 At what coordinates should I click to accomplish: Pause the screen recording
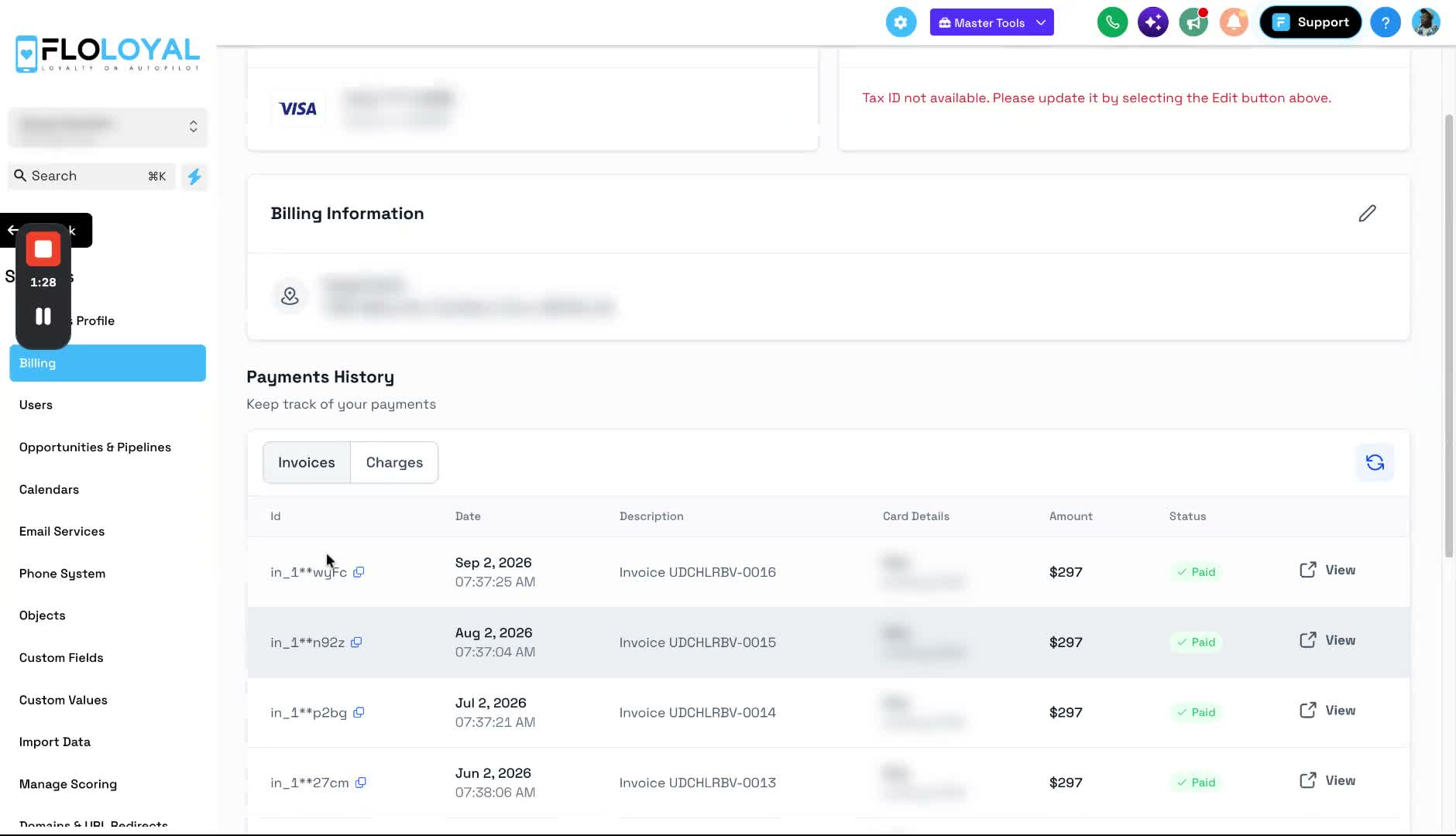[x=43, y=317]
